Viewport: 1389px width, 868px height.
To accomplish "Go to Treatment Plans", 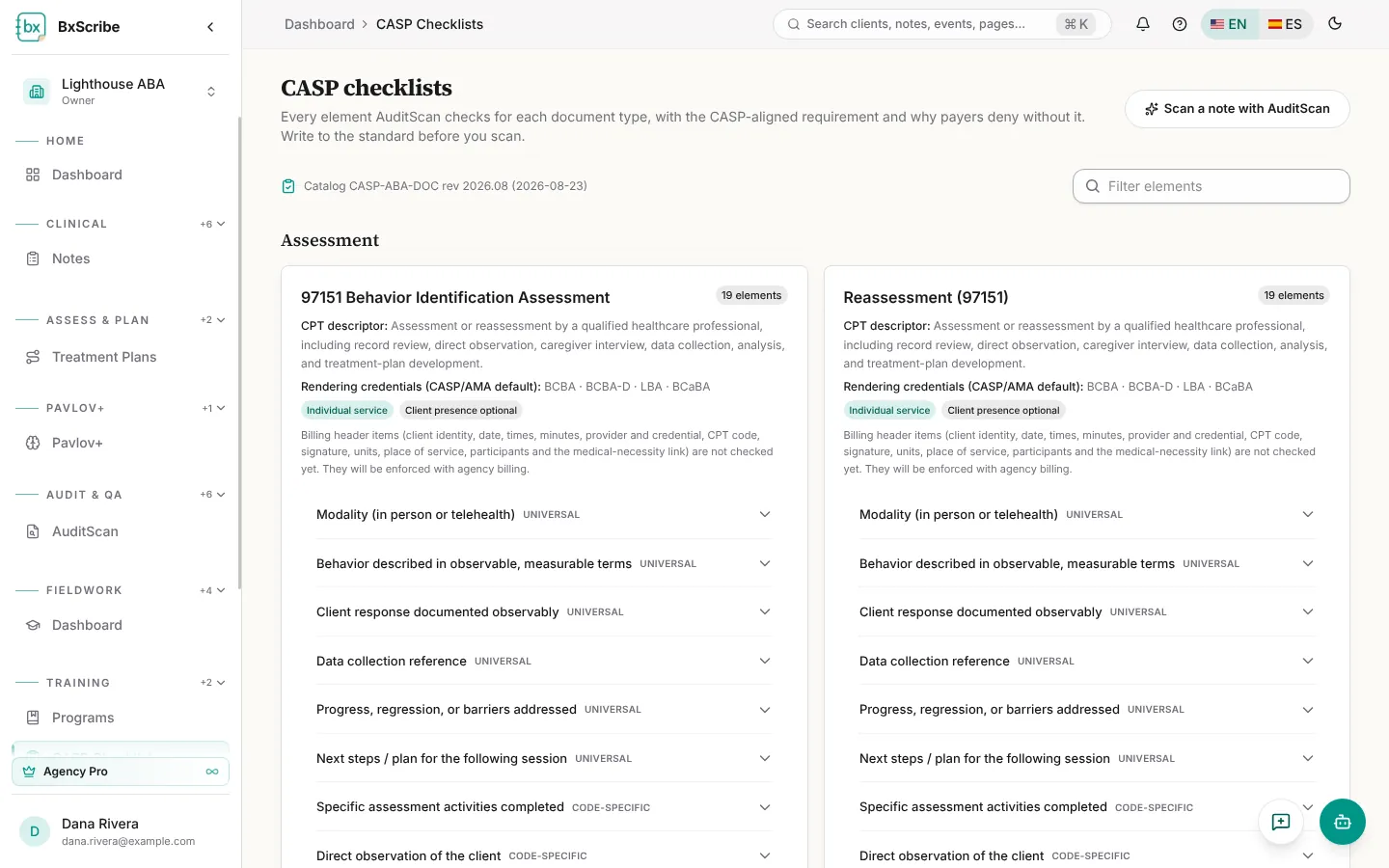I will click(x=121, y=357).
